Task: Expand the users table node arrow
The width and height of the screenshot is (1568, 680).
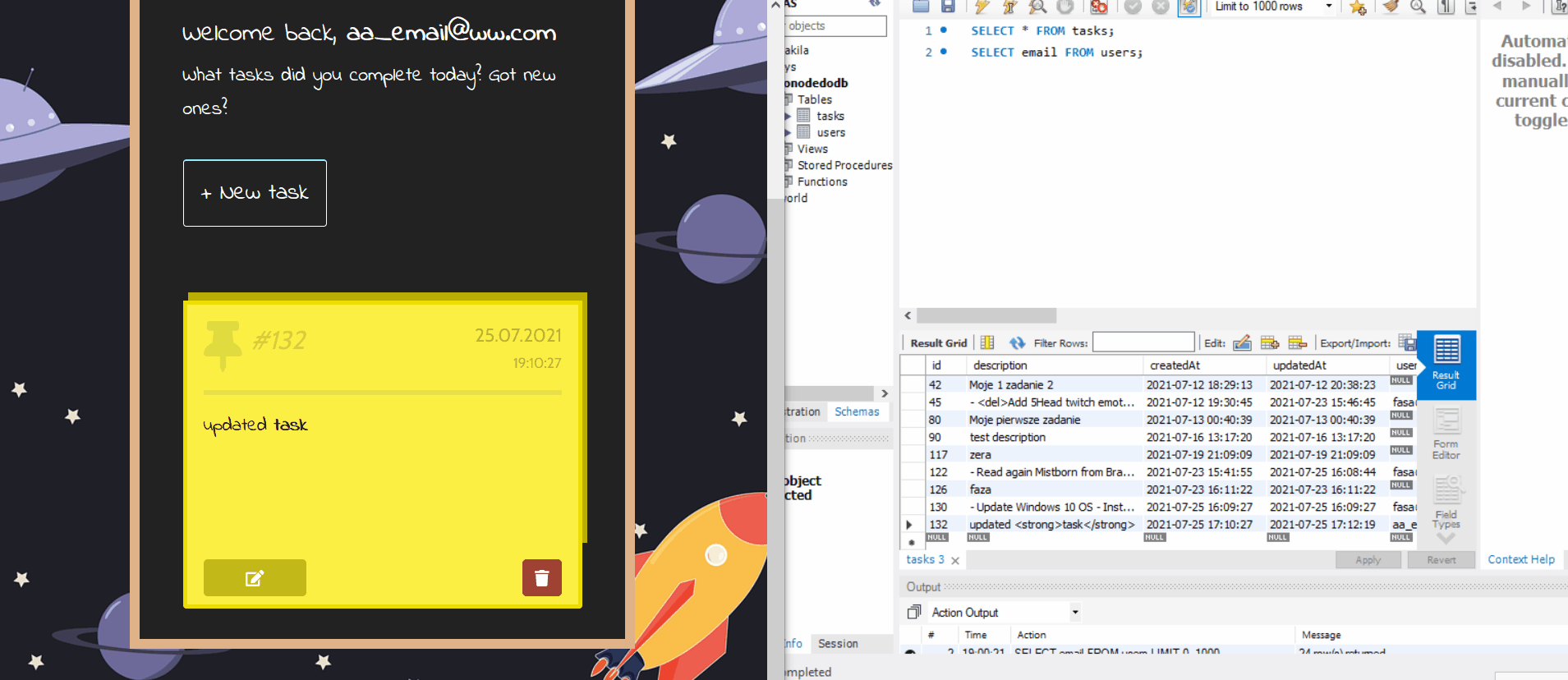Action: [x=788, y=132]
